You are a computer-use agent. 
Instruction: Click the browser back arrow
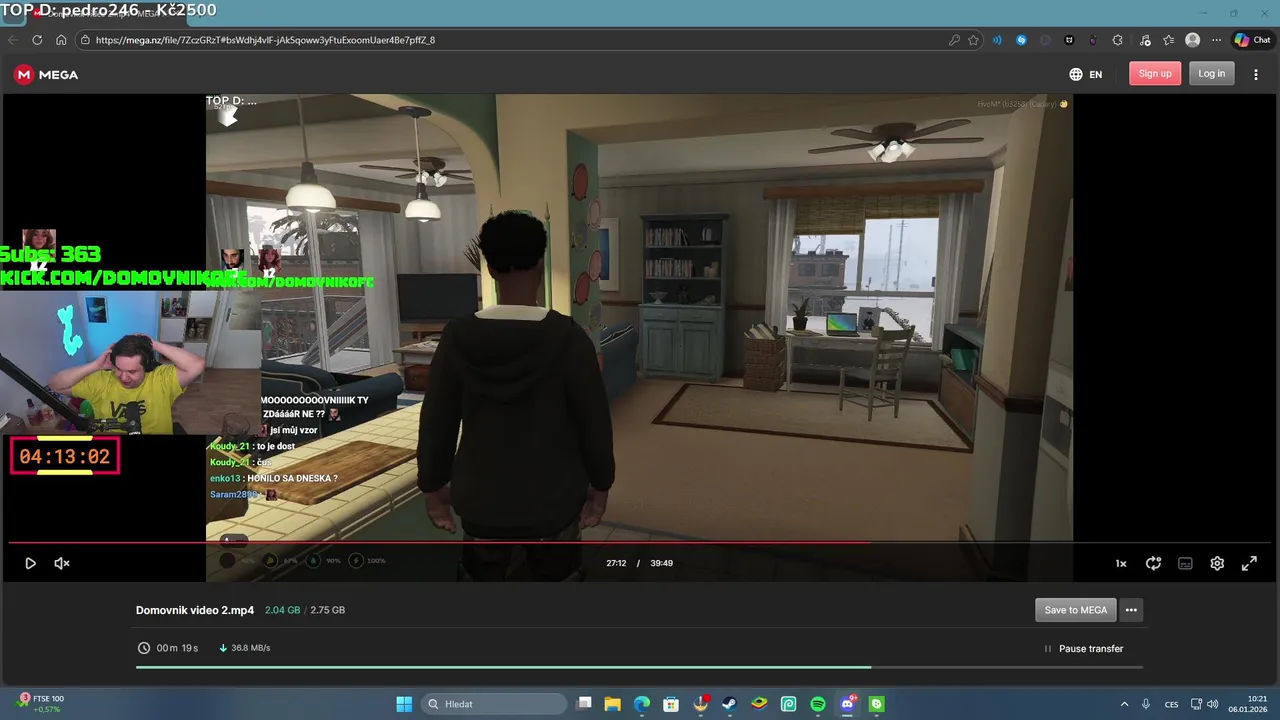13,40
